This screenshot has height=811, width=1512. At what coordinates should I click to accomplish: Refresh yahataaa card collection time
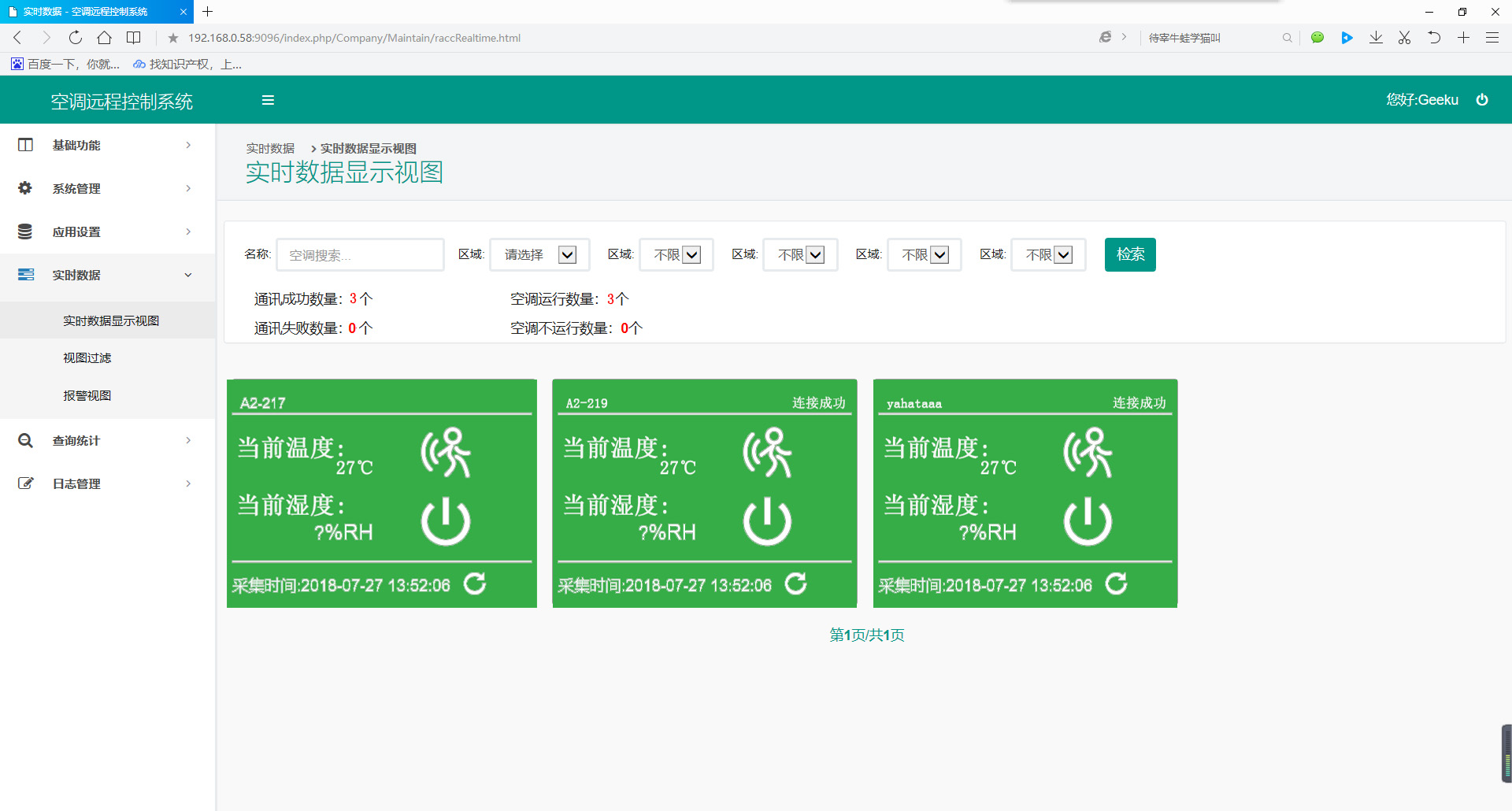pos(1117,583)
